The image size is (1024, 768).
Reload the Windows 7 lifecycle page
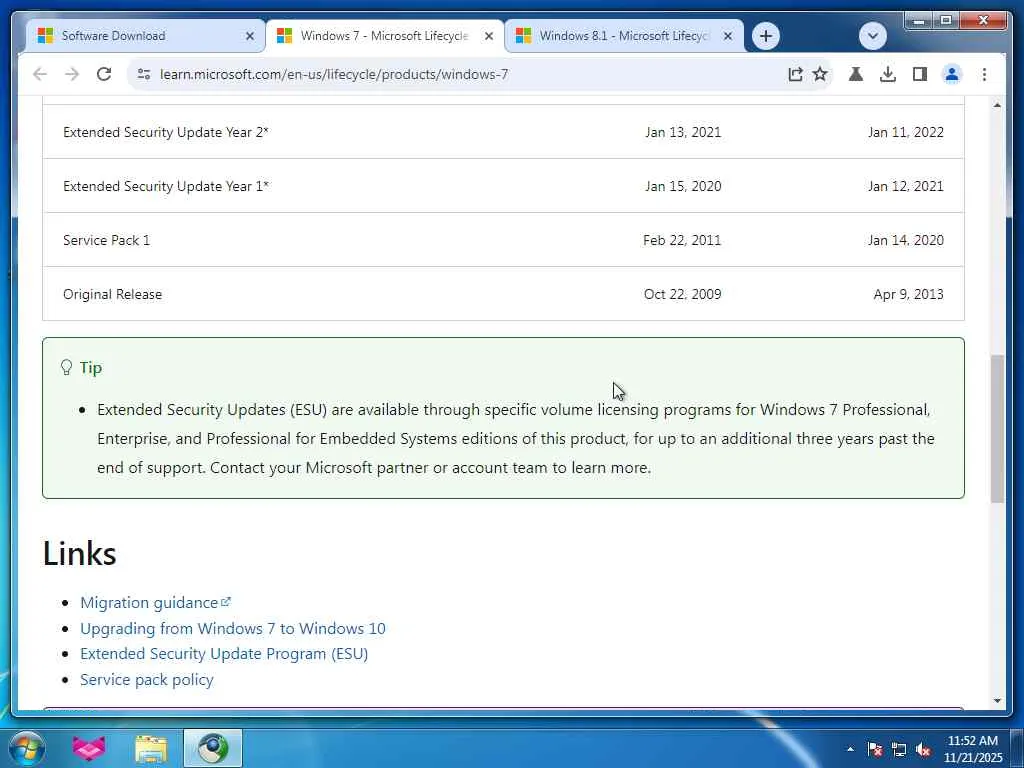[104, 74]
